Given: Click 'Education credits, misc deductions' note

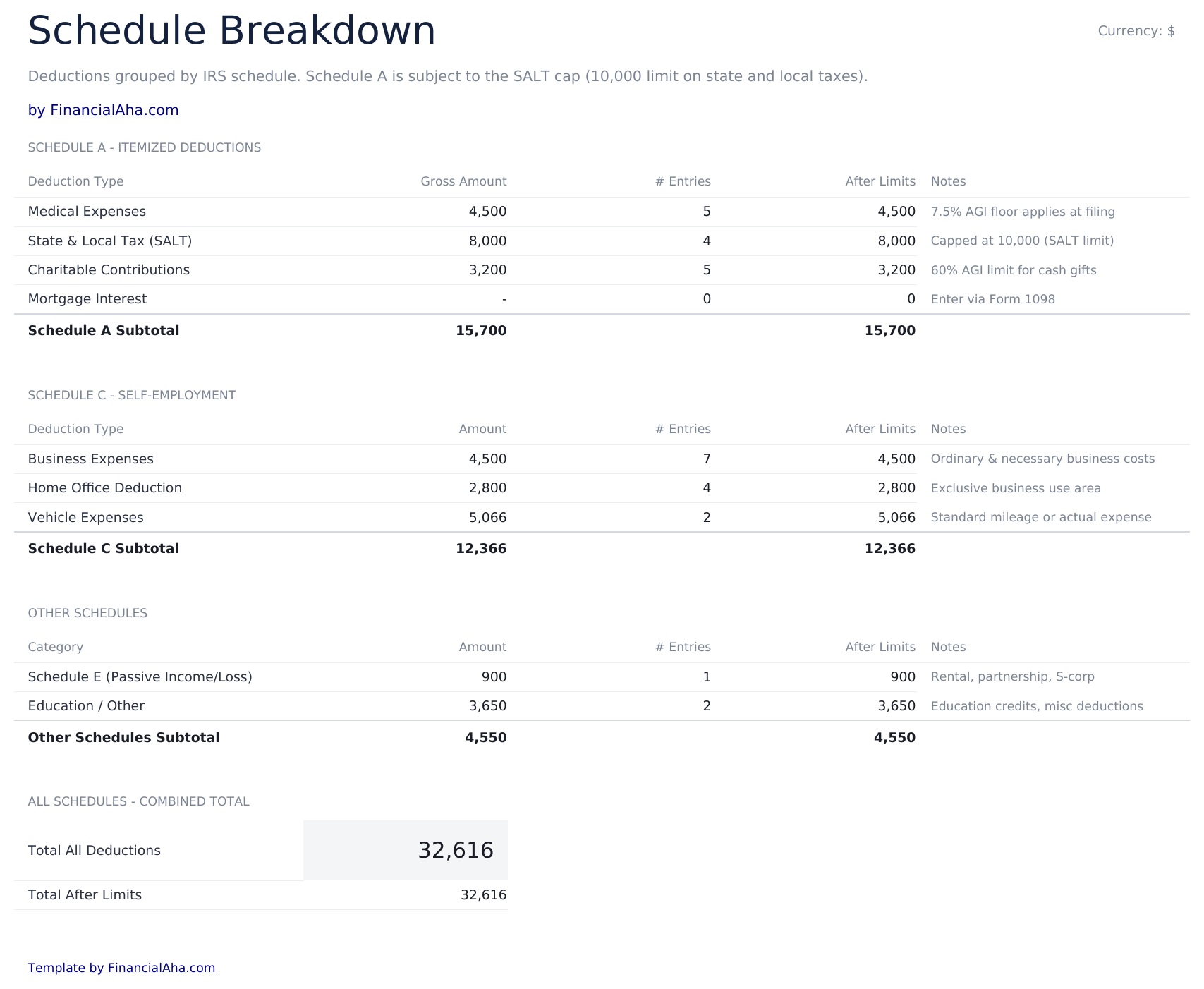Looking at the screenshot, I should tap(1037, 706).
